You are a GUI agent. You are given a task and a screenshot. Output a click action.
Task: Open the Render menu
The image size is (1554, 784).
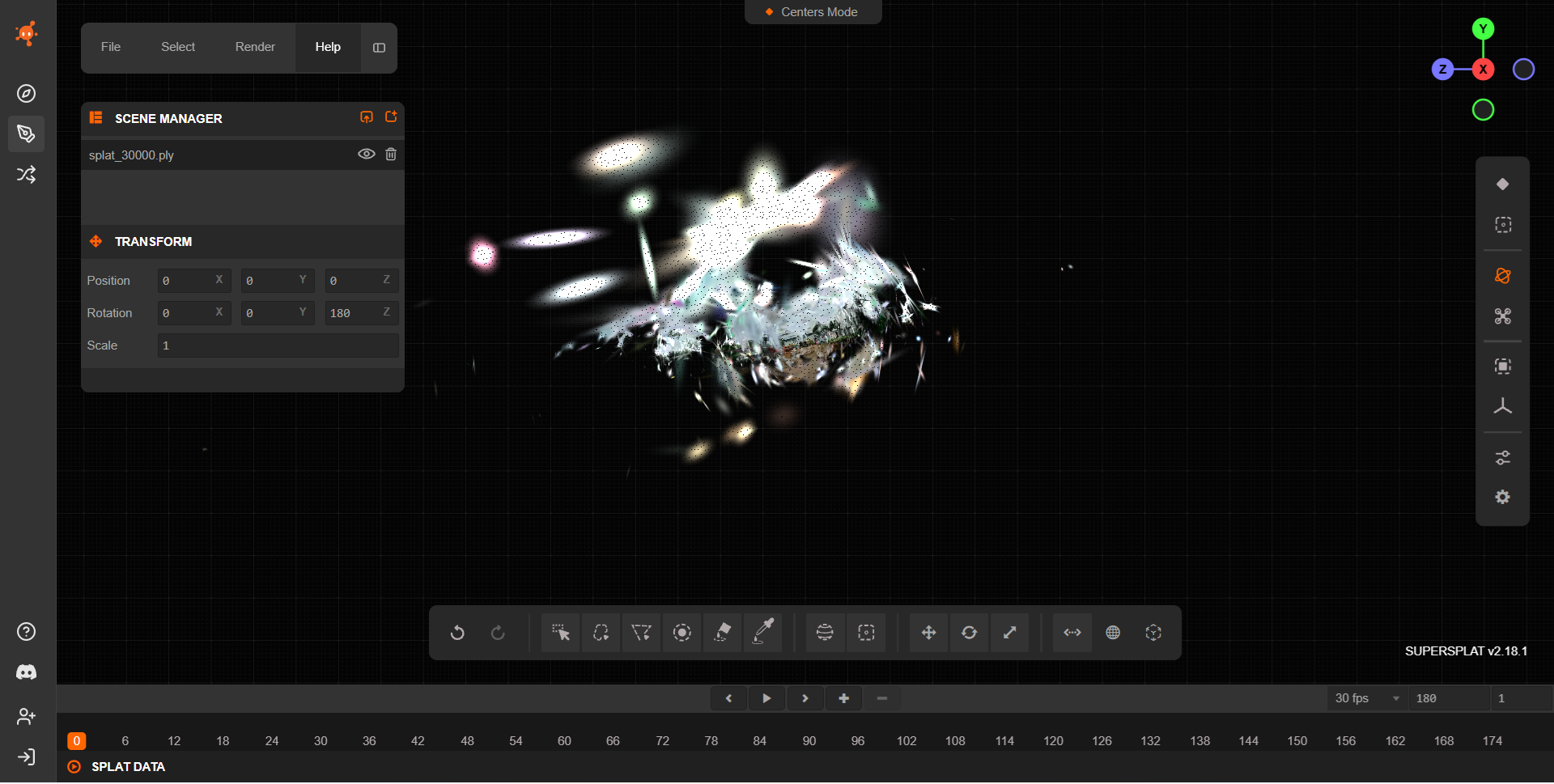[x=255, y=47]
